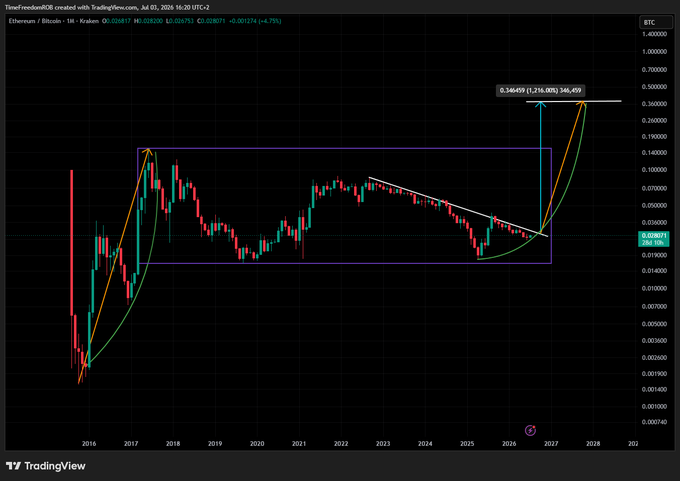This screenshot has width=680, height=481.
Task: Click the 2023 label on time axis
Action: [x=383, y=444]
